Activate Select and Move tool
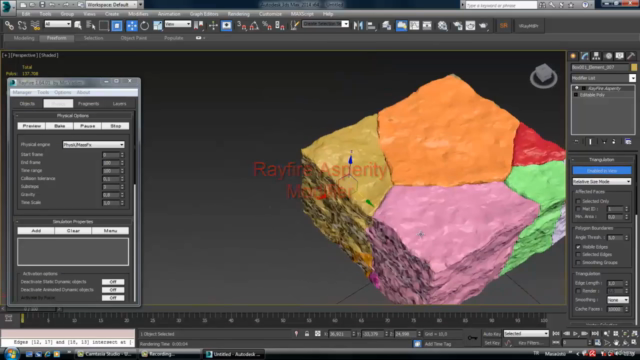The width and height of the screenshot is (640, 360). click(x=131, y=26)
